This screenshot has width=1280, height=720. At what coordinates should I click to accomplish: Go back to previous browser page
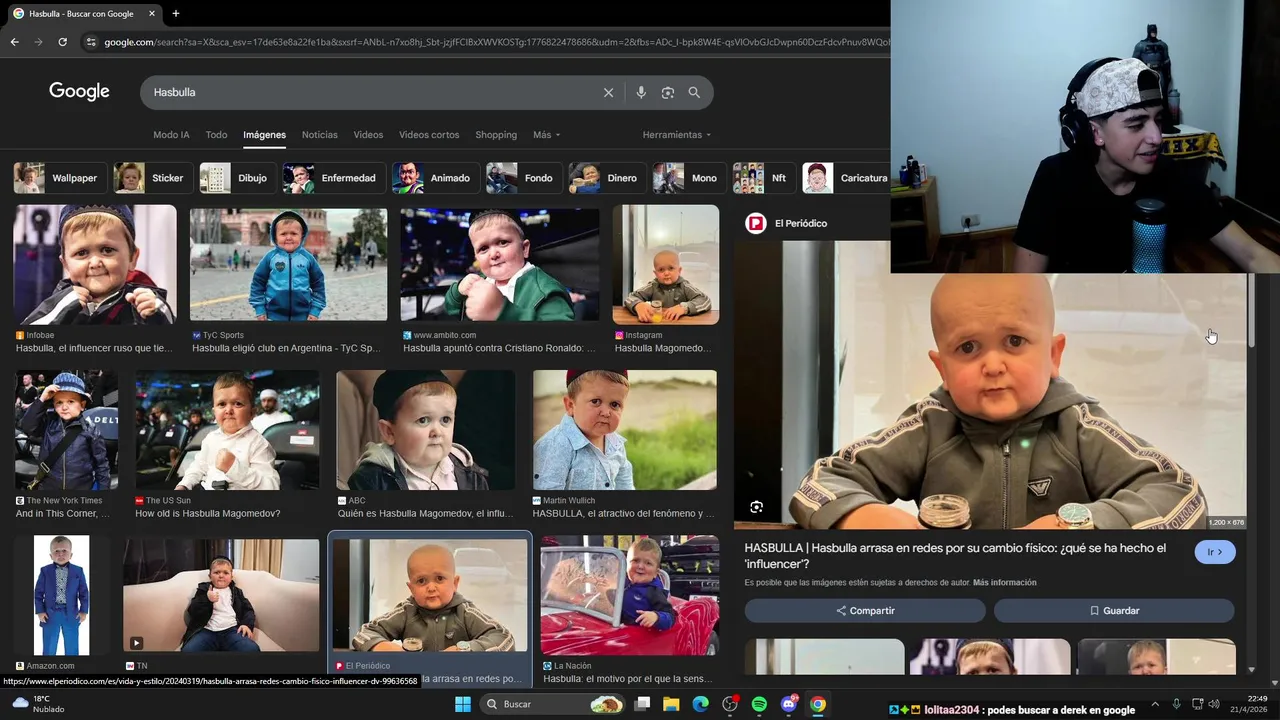[x=14, y=42]
